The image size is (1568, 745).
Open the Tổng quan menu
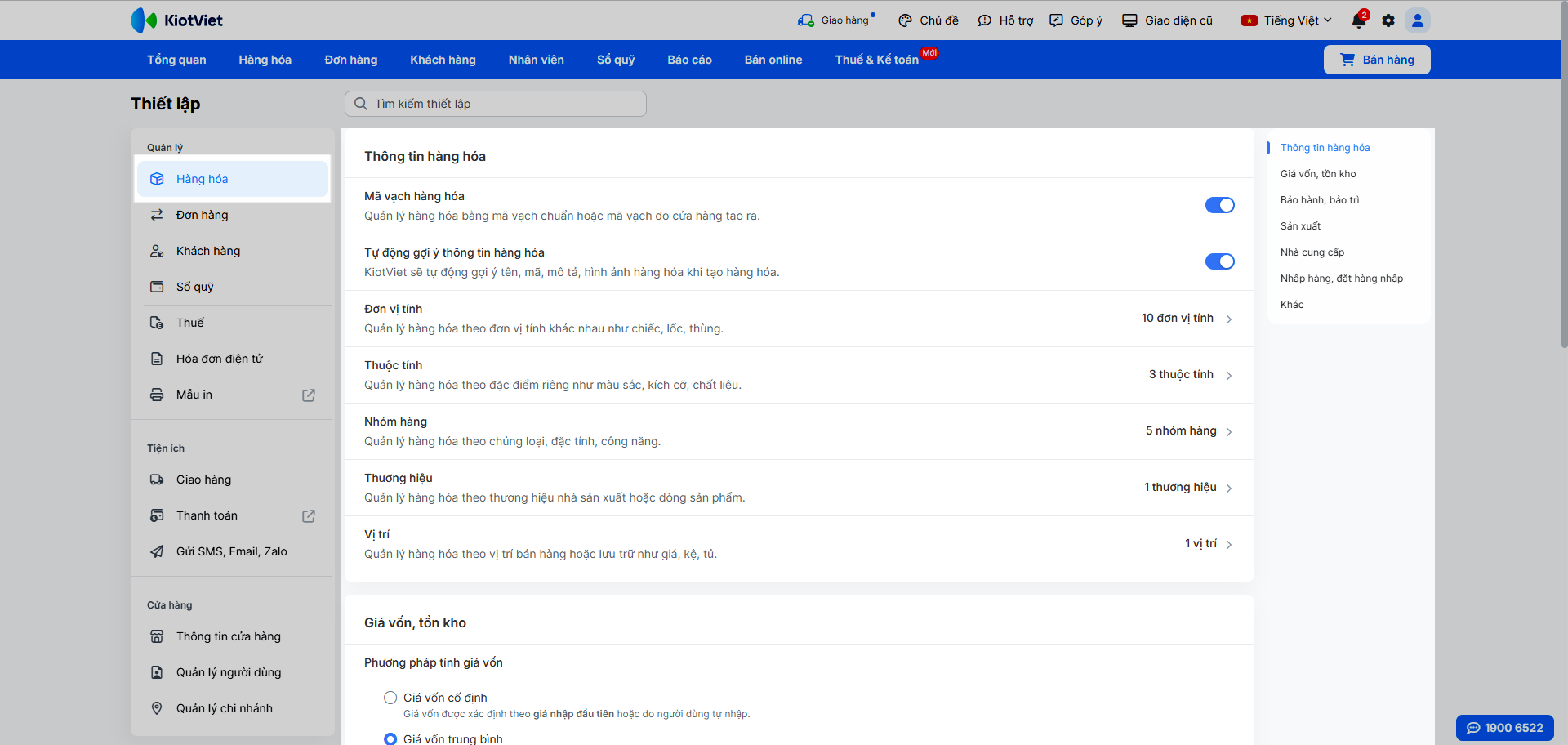[176, 60]
